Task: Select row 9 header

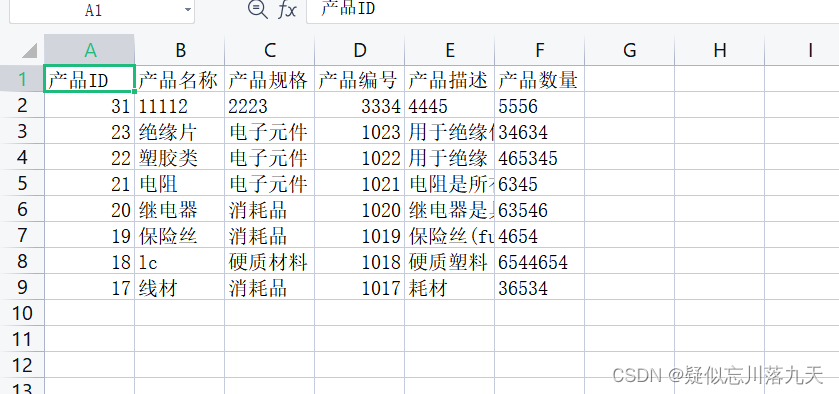Action: (22, 287)
